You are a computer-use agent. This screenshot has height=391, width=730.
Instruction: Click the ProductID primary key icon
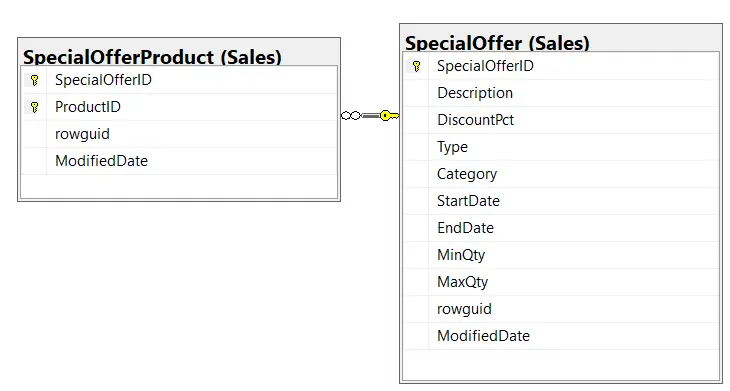point(34,107)
